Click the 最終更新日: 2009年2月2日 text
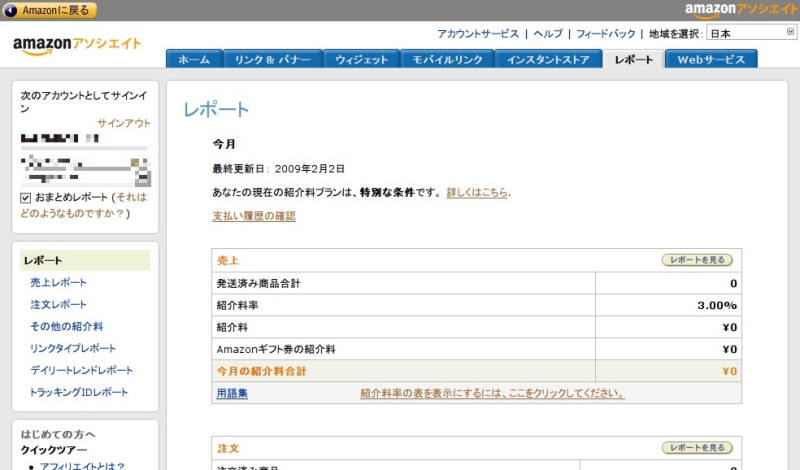This screenshot has width=800, height=470. [x=279, y=169]
